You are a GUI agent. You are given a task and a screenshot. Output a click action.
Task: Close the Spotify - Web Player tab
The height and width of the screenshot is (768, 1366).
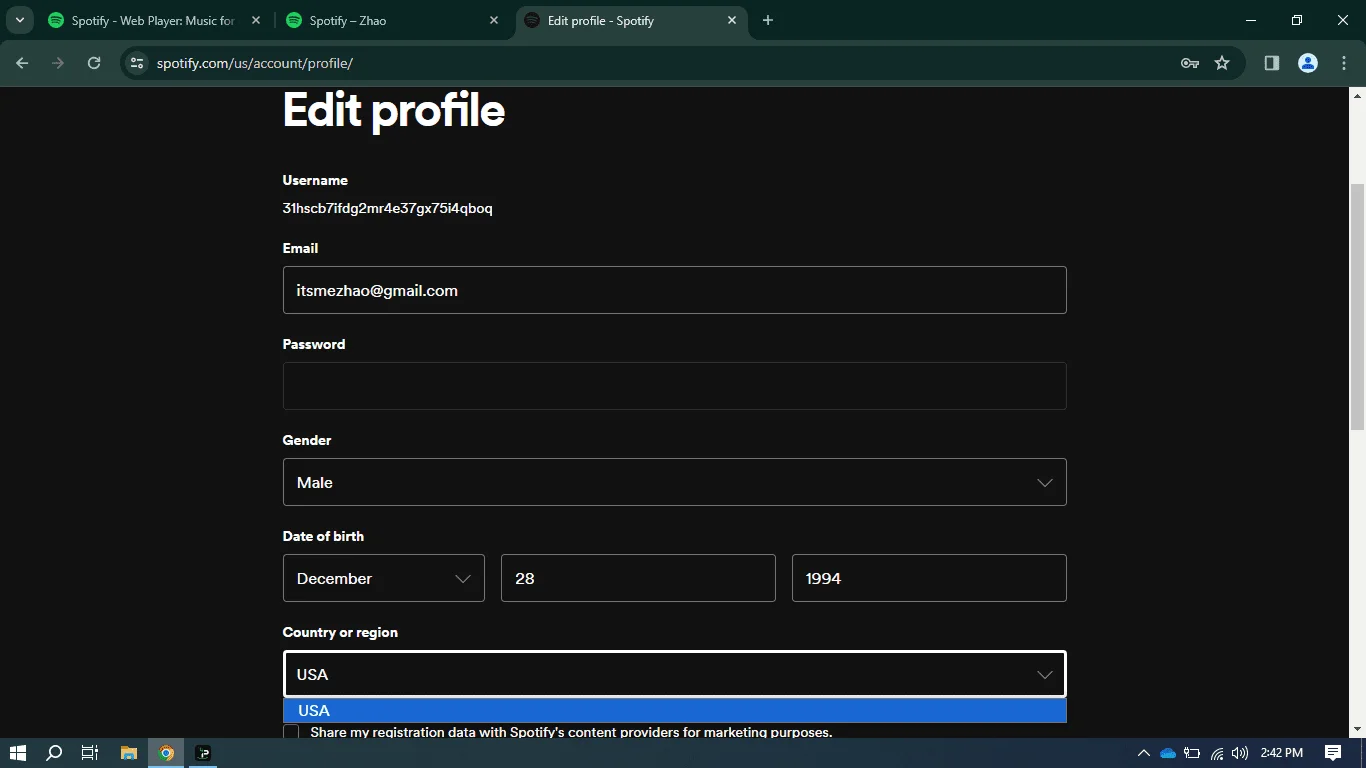[257, 20]
